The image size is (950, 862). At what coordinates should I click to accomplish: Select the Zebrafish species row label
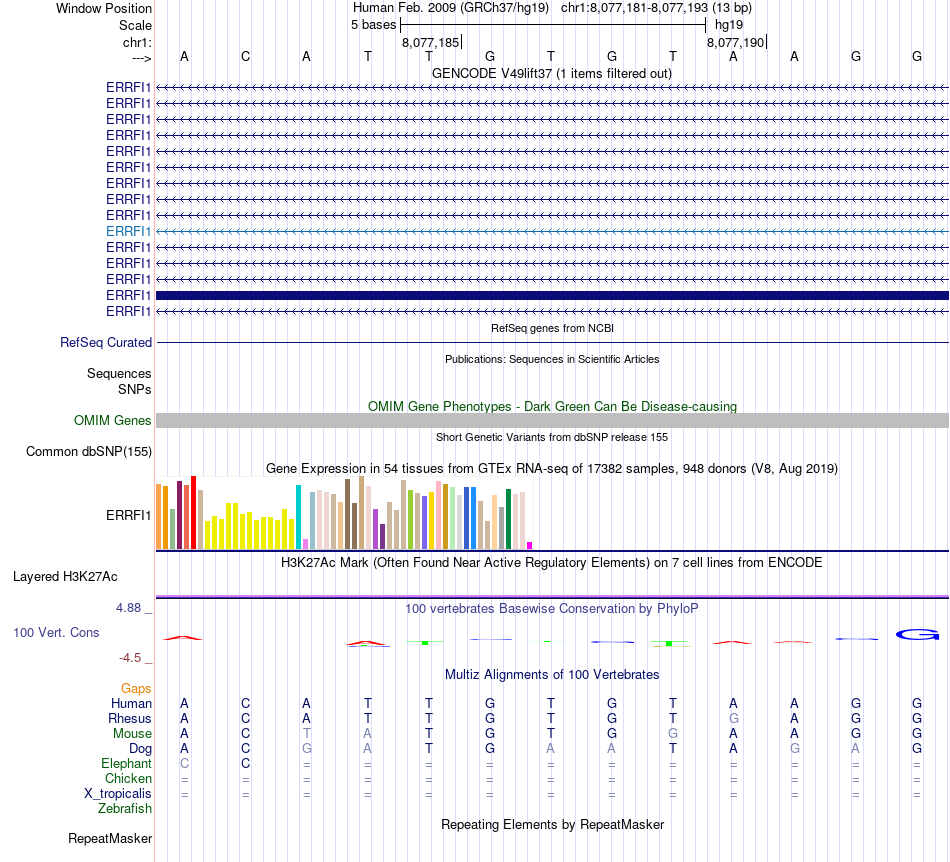pyautogui.click(x=125, y=809)
